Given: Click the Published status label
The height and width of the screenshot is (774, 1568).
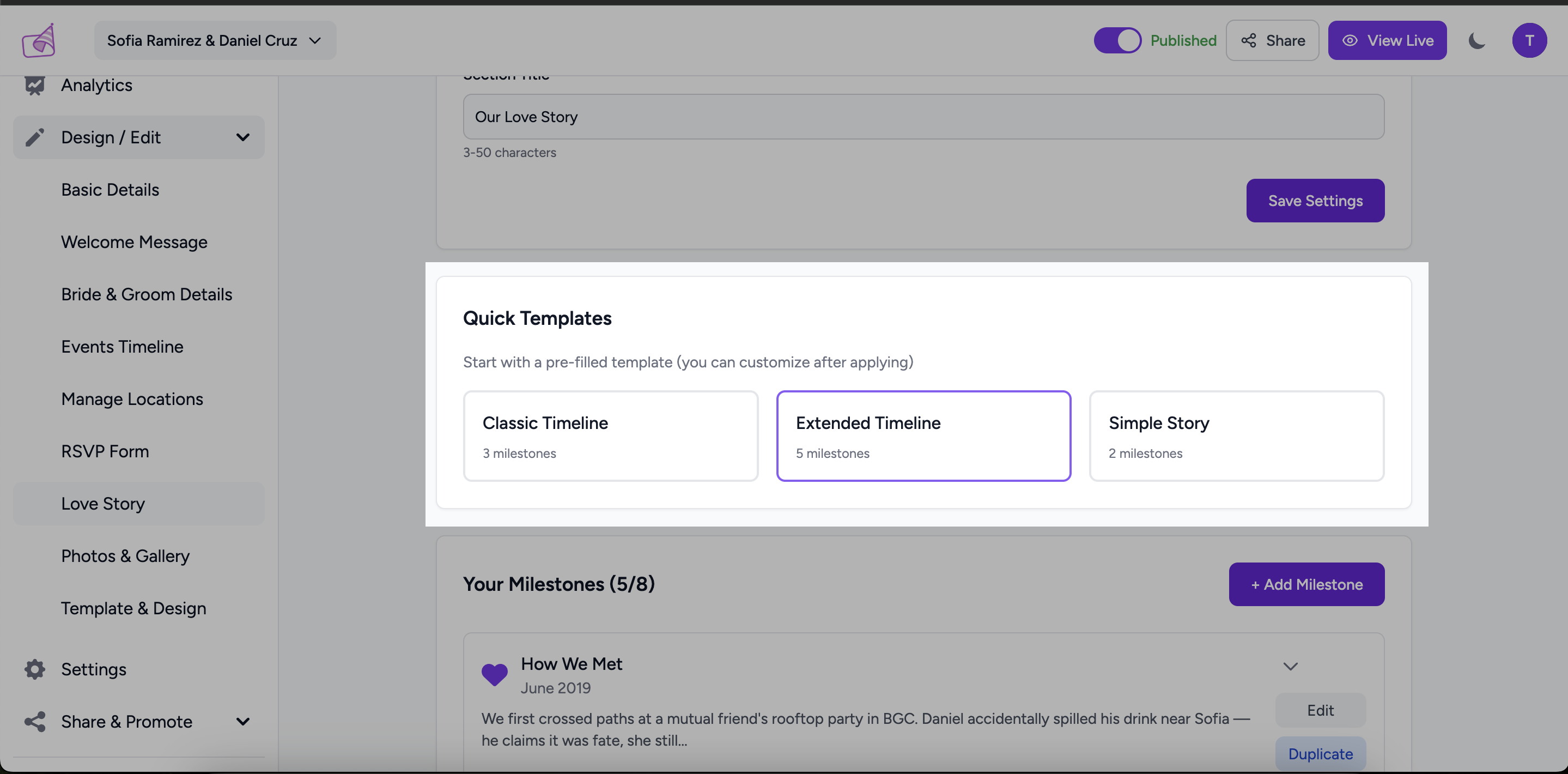Looking at the screenshot, I should point(1183,40).
